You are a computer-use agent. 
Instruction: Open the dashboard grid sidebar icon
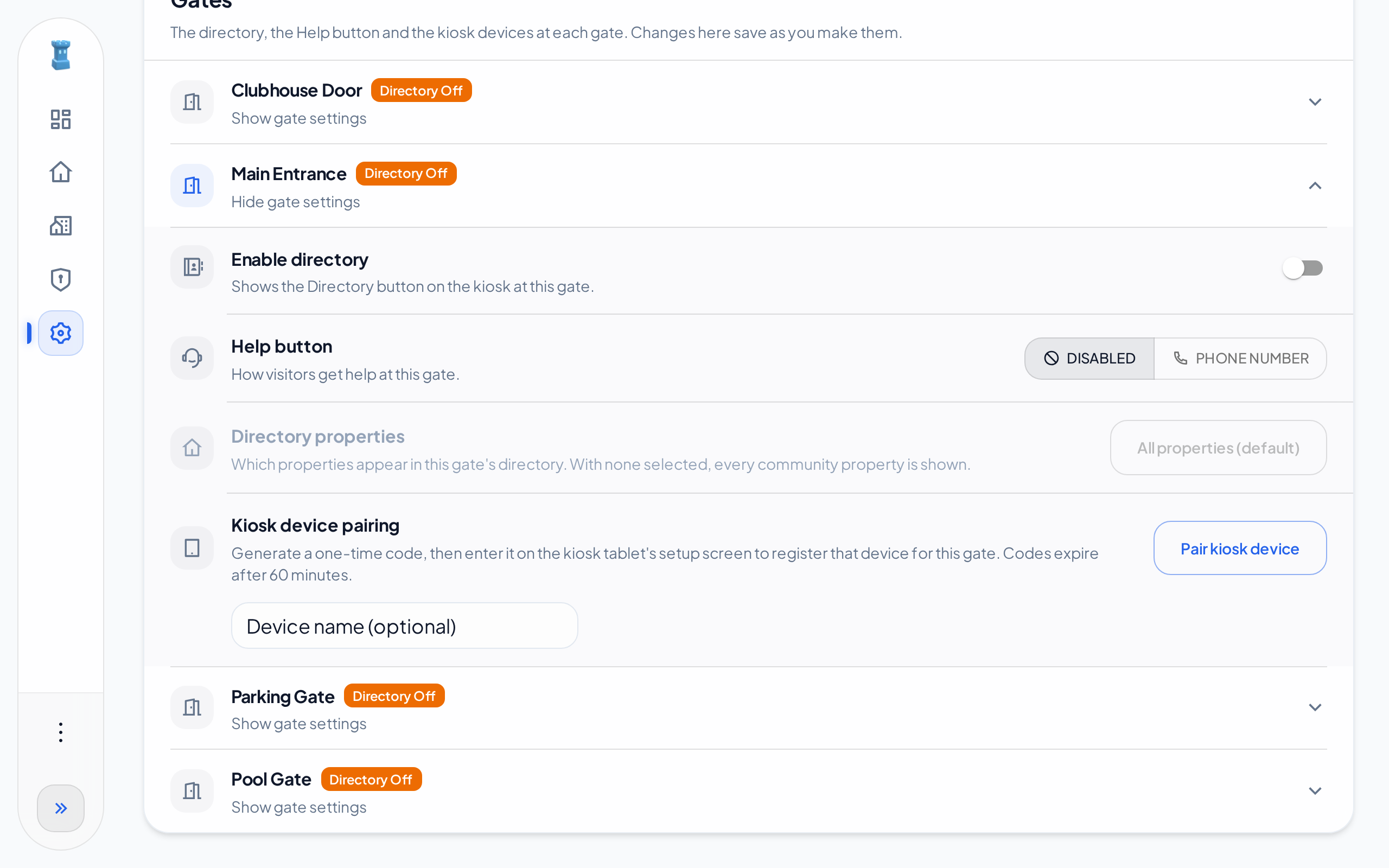[61, 119]
